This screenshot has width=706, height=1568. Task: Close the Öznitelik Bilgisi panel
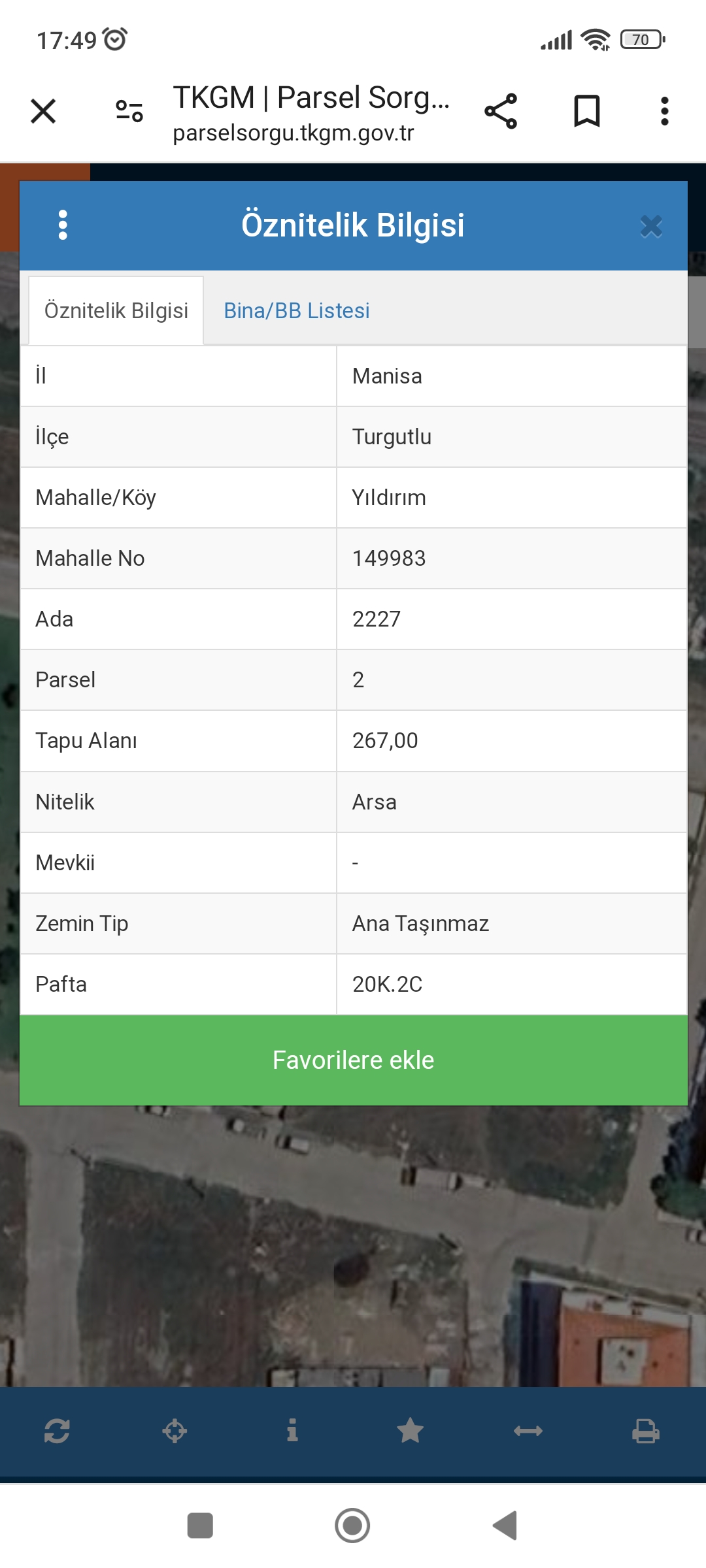tap(651, 226)
